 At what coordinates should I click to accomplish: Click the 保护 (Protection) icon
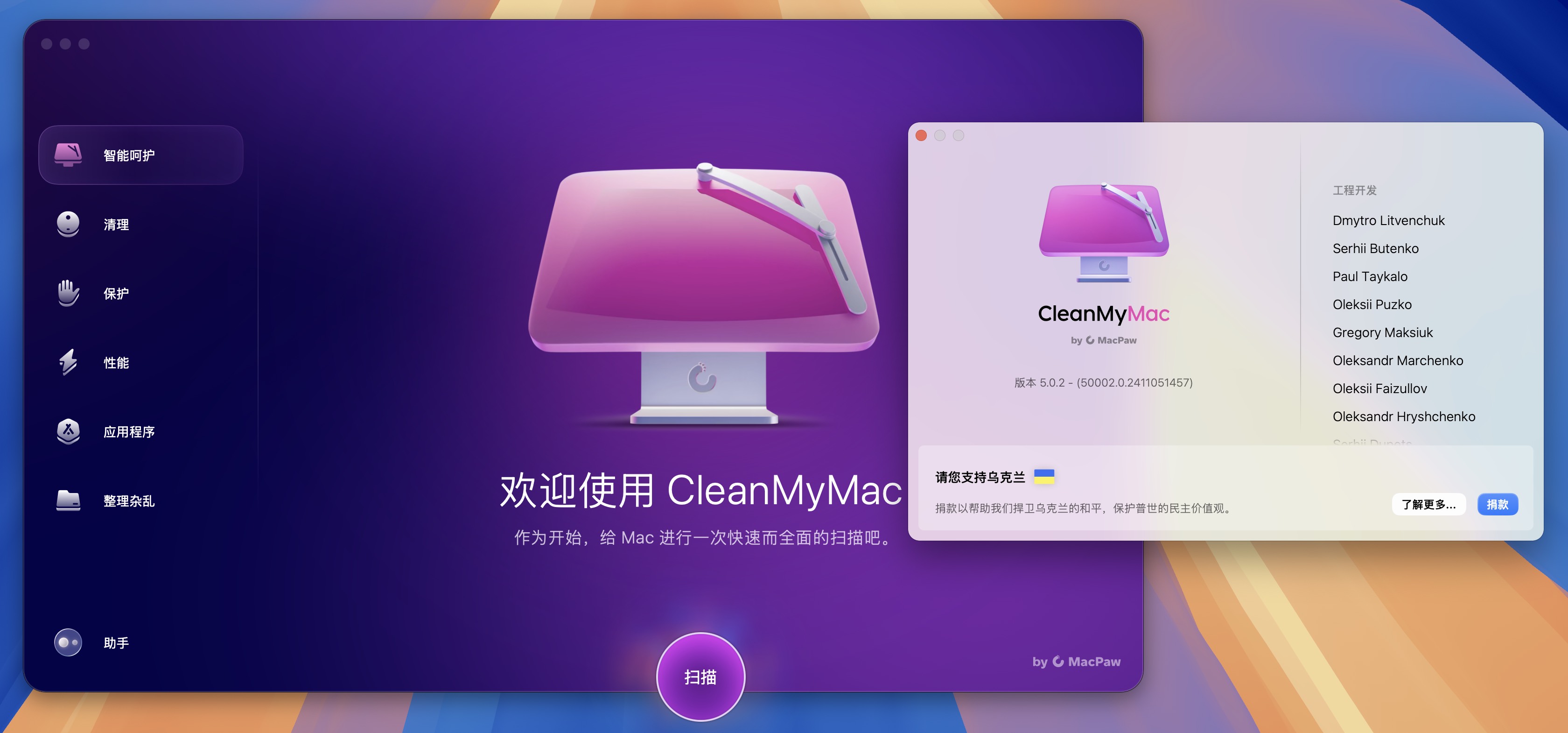pyautogui.click(x=68, y=293)
